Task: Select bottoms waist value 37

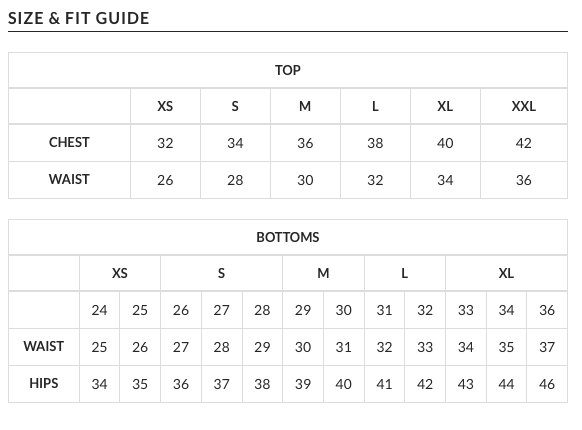Action: (547, 347)
